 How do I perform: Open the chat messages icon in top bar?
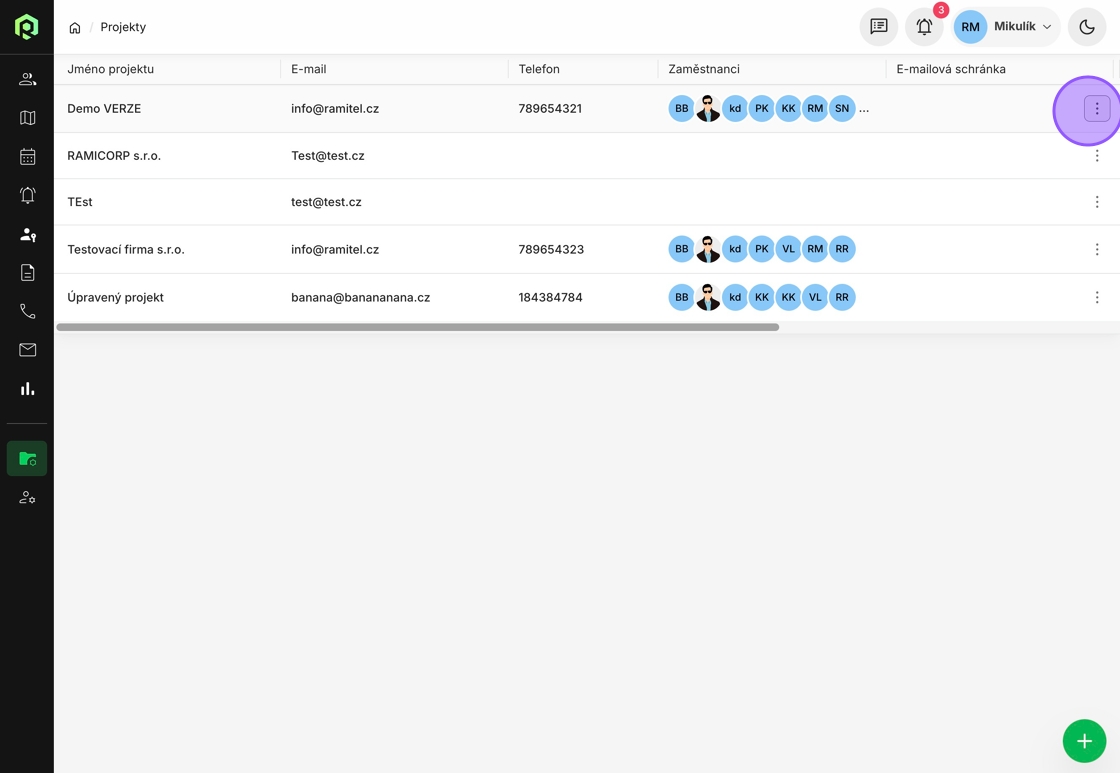[879, 27]
